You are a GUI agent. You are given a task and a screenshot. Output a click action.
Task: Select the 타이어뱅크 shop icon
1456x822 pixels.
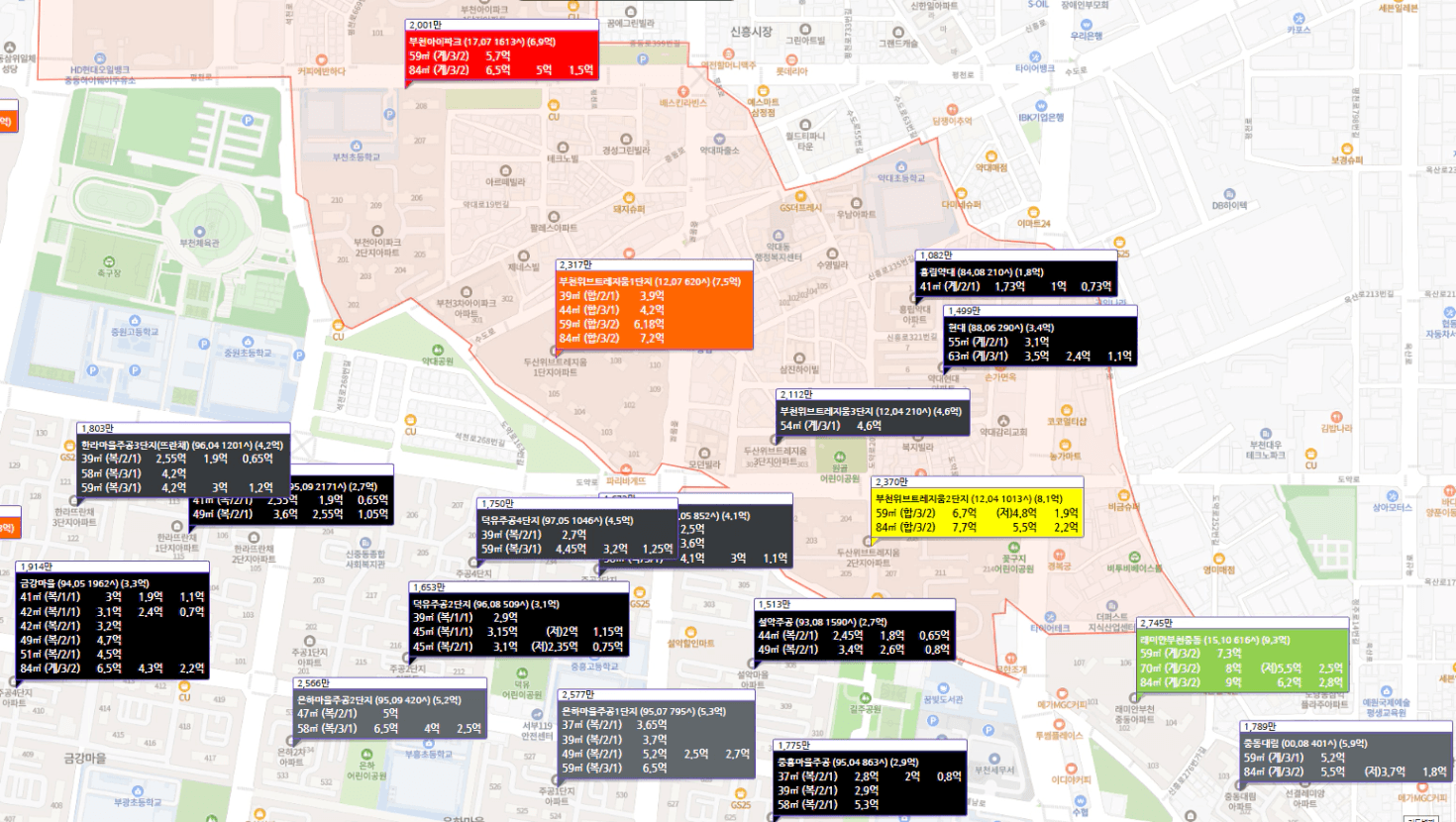(x=1035, y=57)
